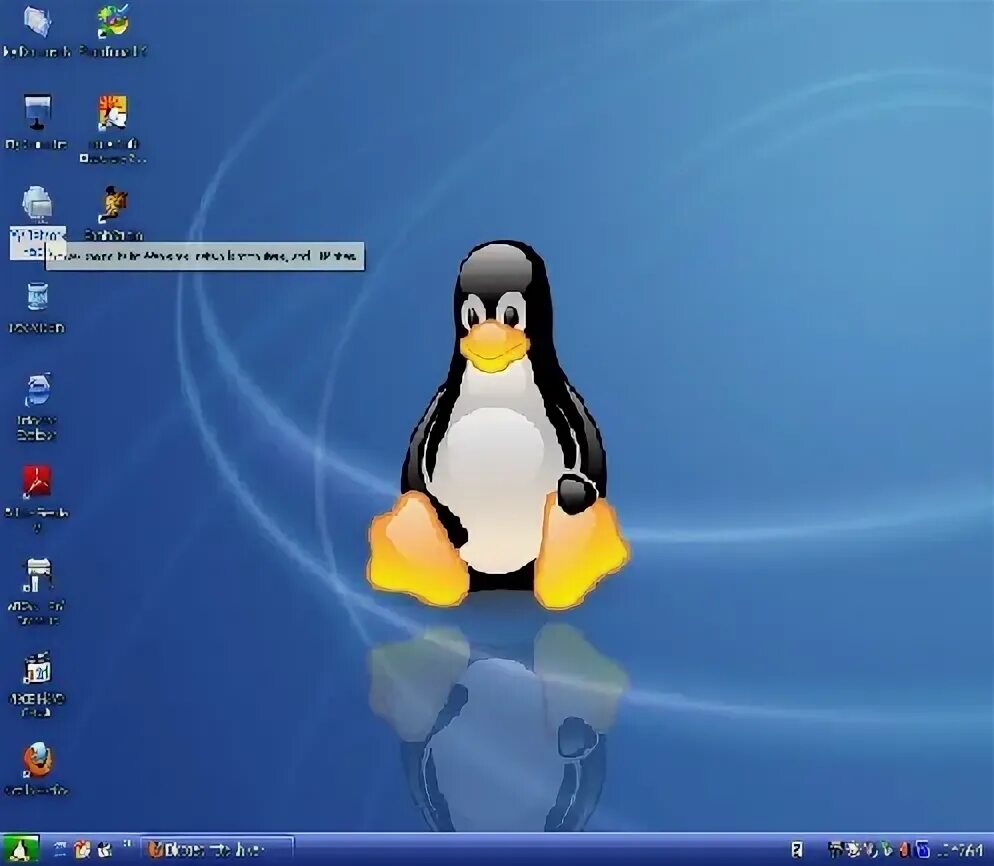Open the Recycle Bin icon
The width and height of the screenshot is (994, 866).
[37, 297]
